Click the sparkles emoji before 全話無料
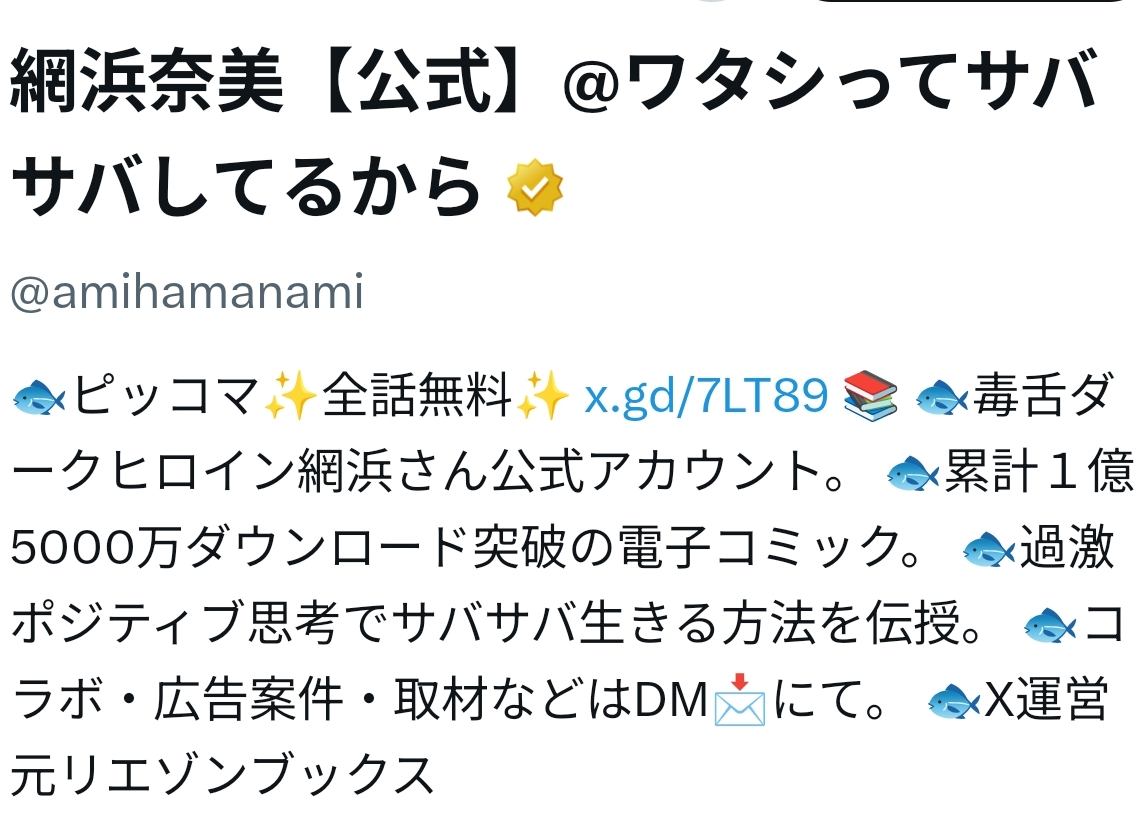The width and height of the screenshot is (1145, 822). coord(291,395)
